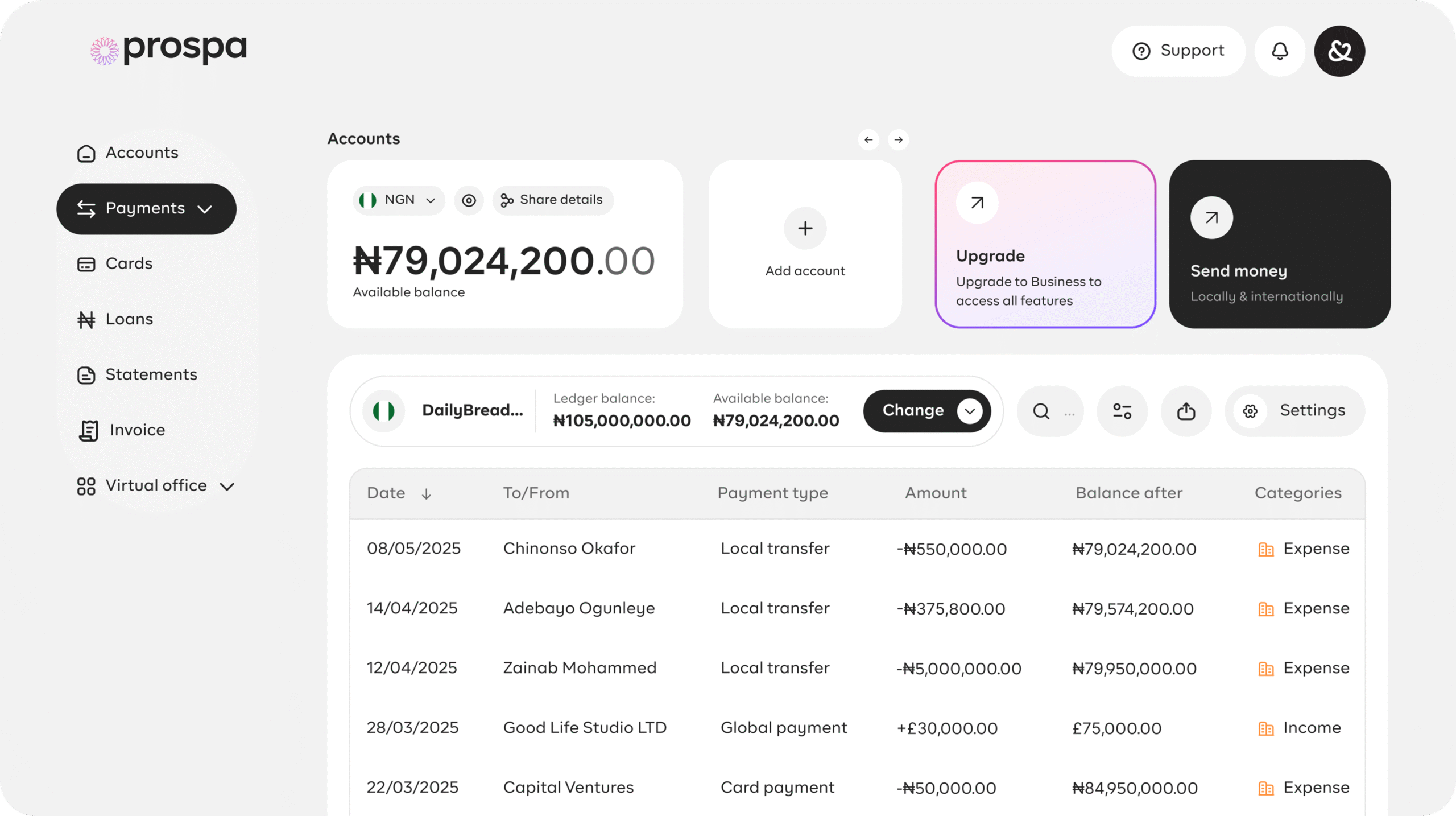Click the Amount column header
The height and width of the screenshot is (816, 1456).
936,493
